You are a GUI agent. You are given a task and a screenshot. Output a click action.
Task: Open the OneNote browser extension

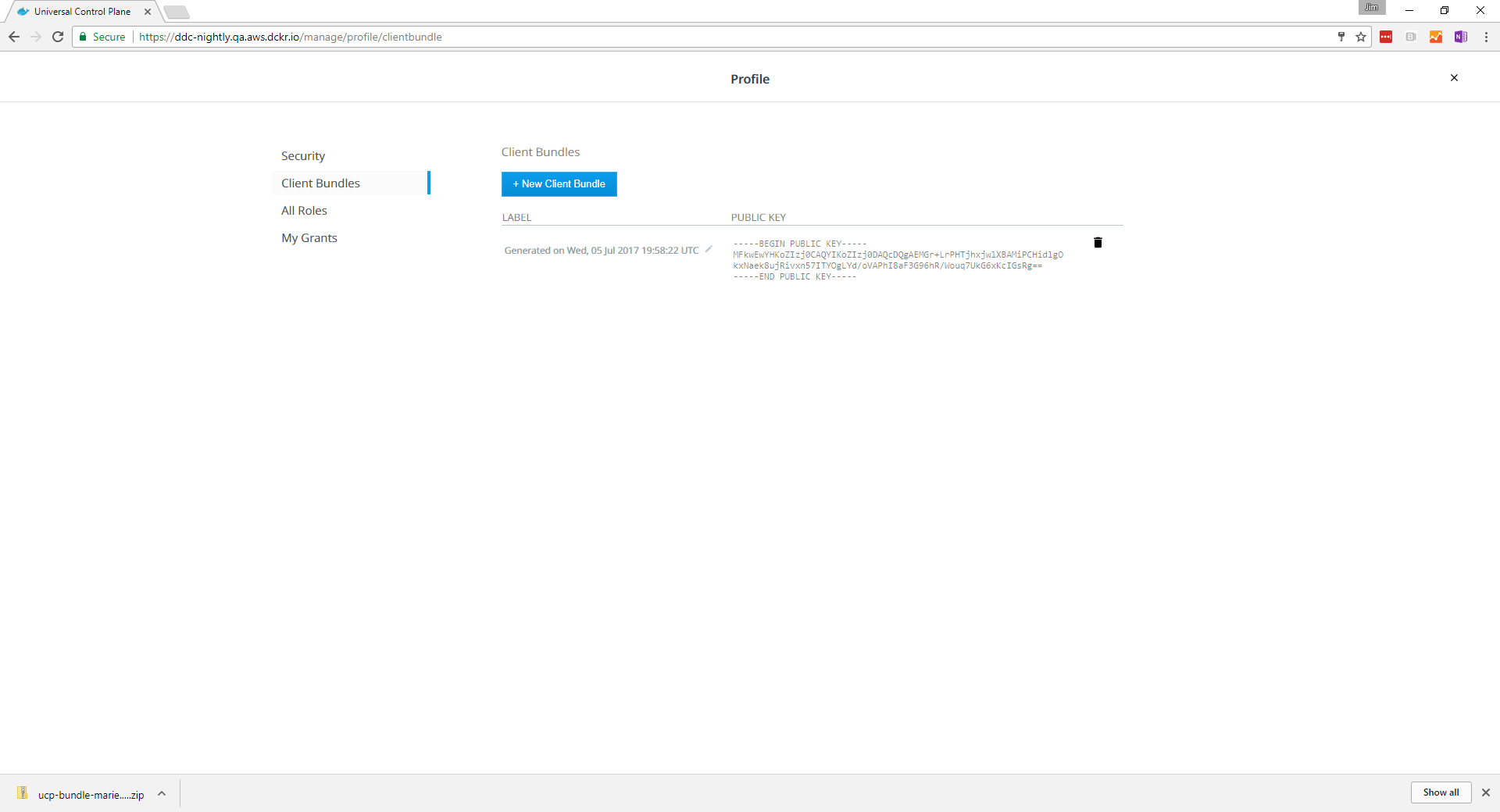click(x=1460, y=37)
